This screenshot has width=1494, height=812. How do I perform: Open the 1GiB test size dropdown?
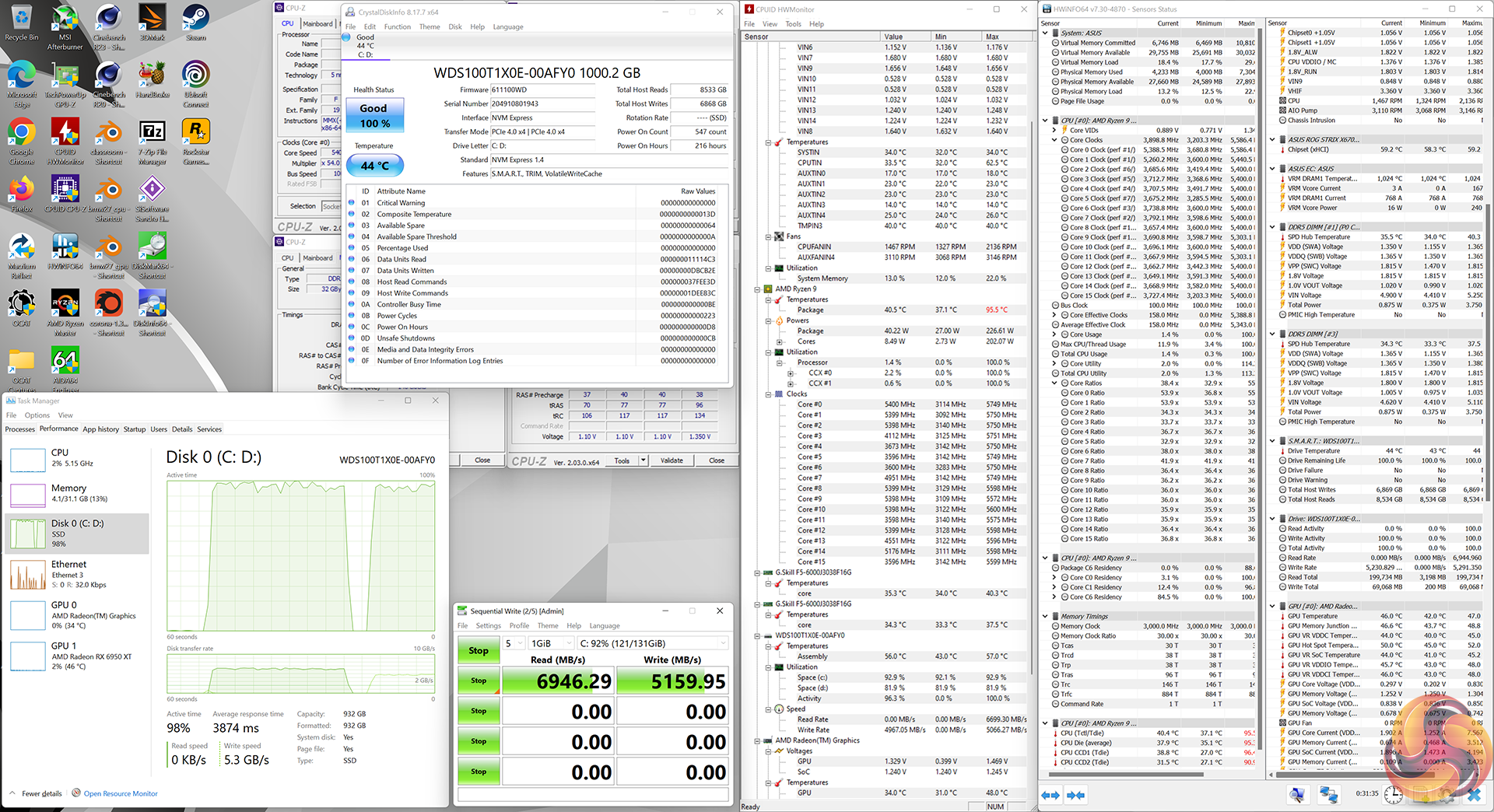550,643
